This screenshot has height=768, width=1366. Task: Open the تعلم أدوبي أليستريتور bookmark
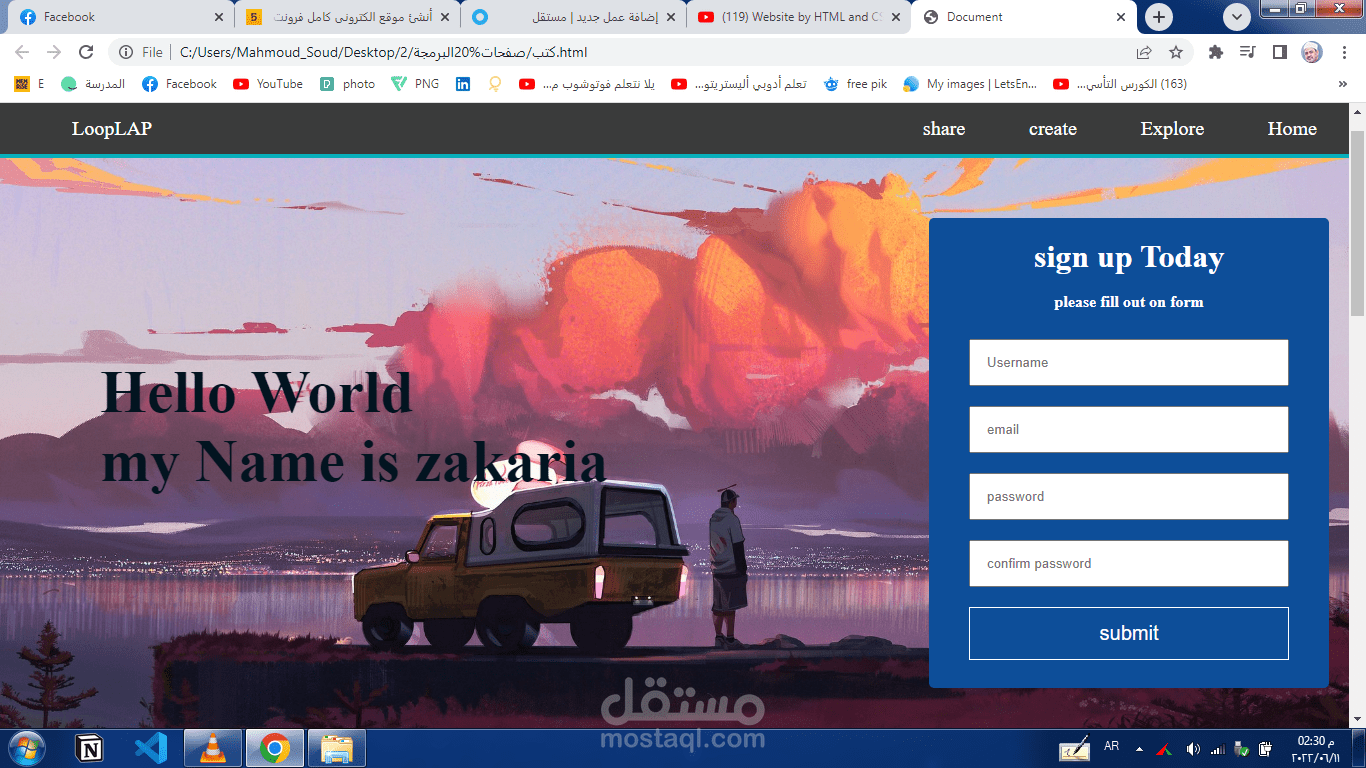click(x=738, y=84)
